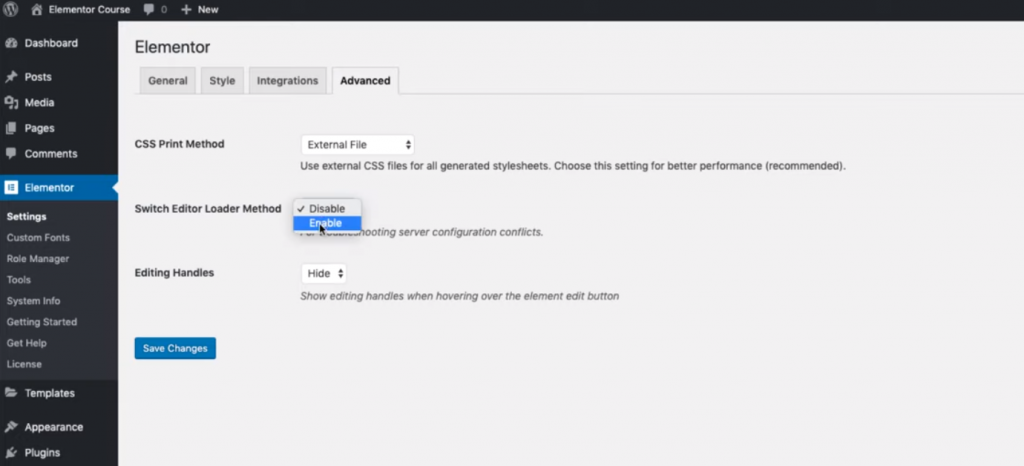Image resolution: width=1024 pixels, height=466 pixels.
Task: Click the home icon beside Elementor Course
Action: click(x=37, y=9)
